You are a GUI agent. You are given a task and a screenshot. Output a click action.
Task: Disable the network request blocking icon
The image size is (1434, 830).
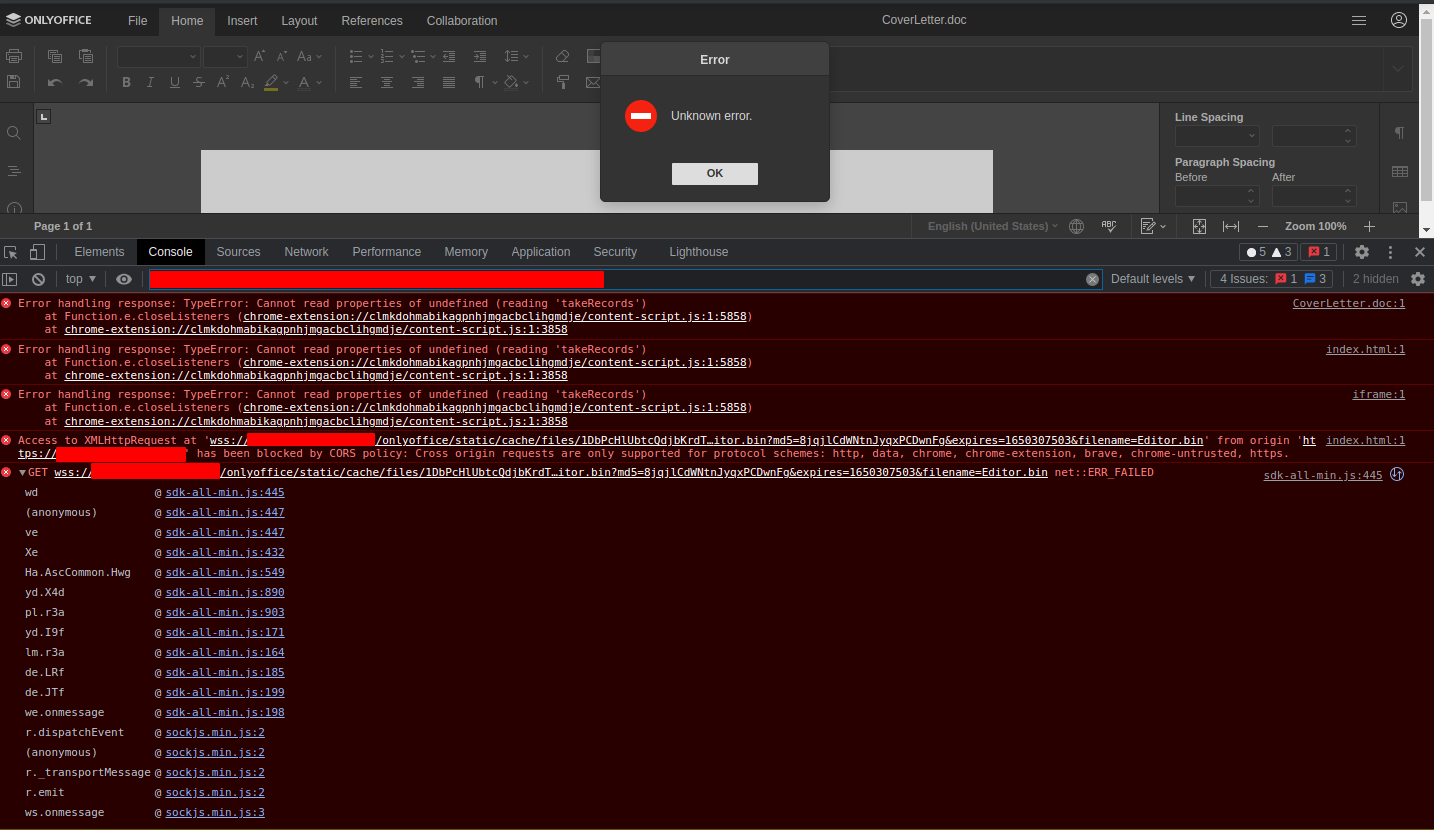[x=38, y=278]
